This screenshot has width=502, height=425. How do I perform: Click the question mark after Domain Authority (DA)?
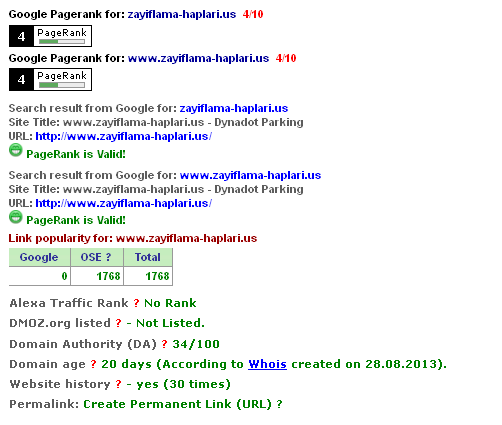click(x=164, y=344)
